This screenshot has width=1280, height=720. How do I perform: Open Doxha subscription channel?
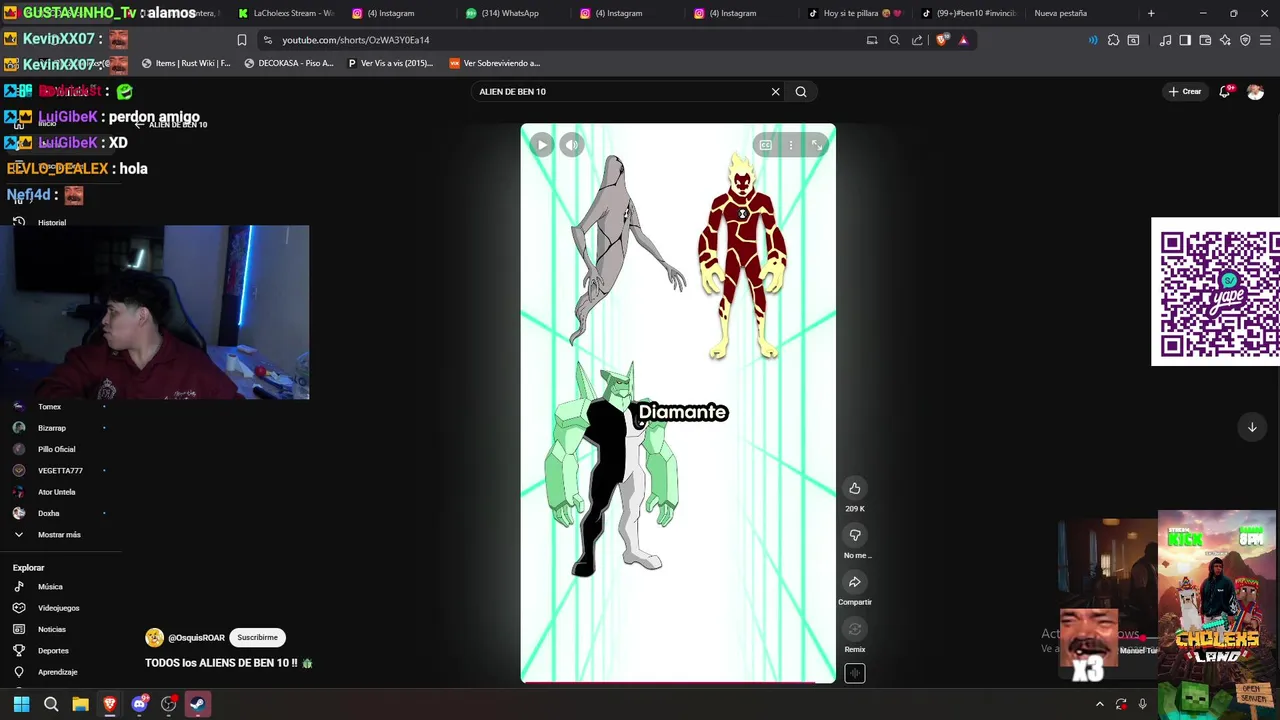(48, 513)
